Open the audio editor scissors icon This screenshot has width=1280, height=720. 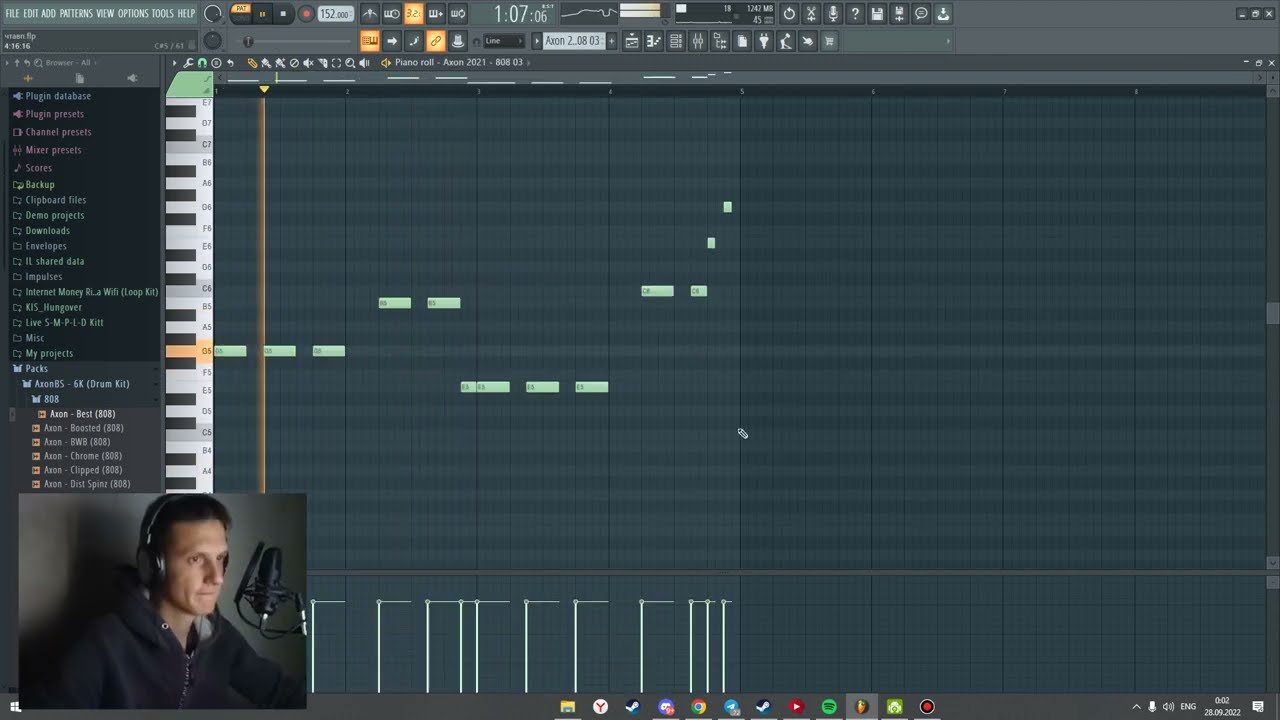[x=811, y=14]
